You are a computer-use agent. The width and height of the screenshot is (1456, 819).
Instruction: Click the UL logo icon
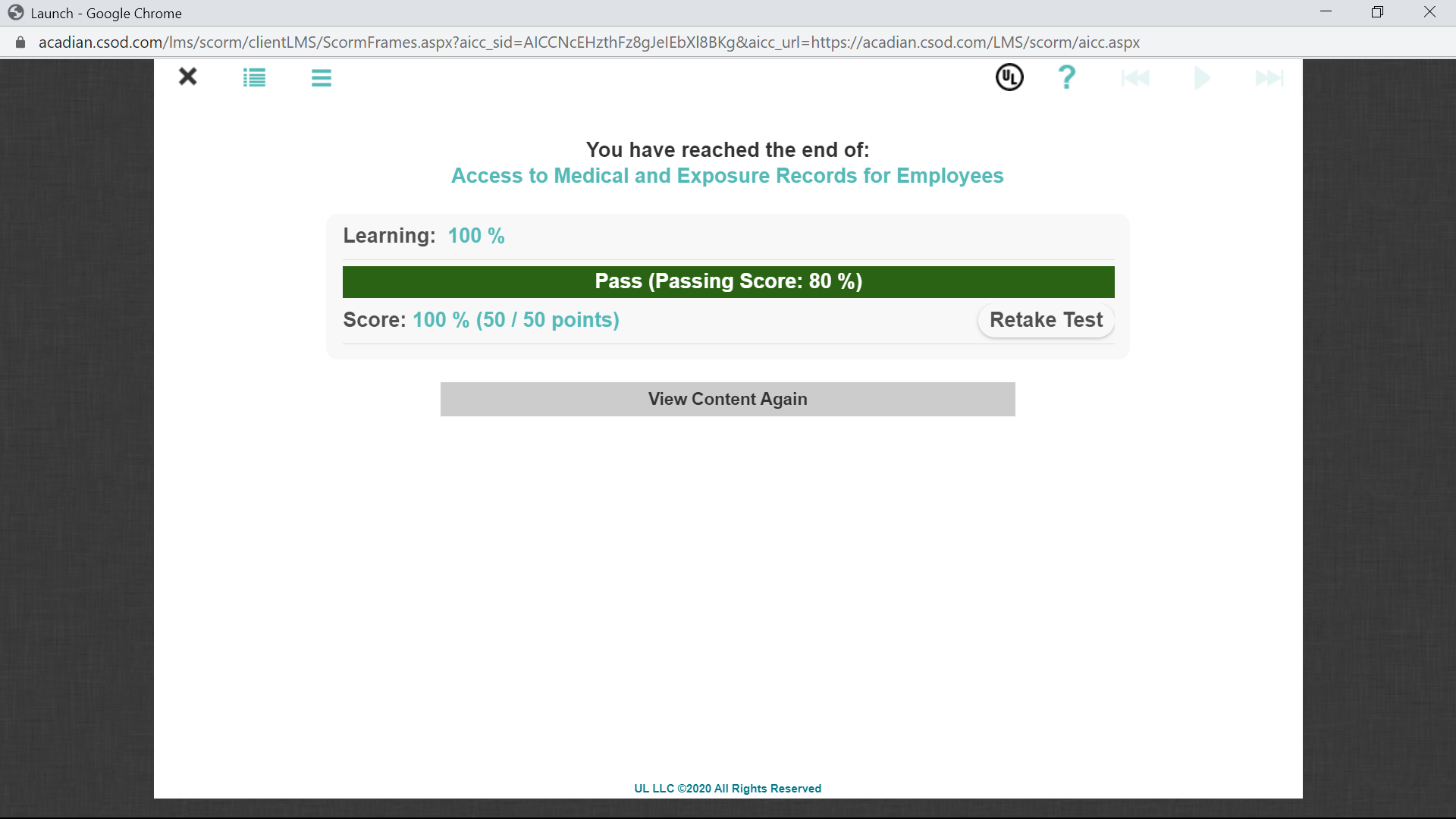coord(1009,77)
